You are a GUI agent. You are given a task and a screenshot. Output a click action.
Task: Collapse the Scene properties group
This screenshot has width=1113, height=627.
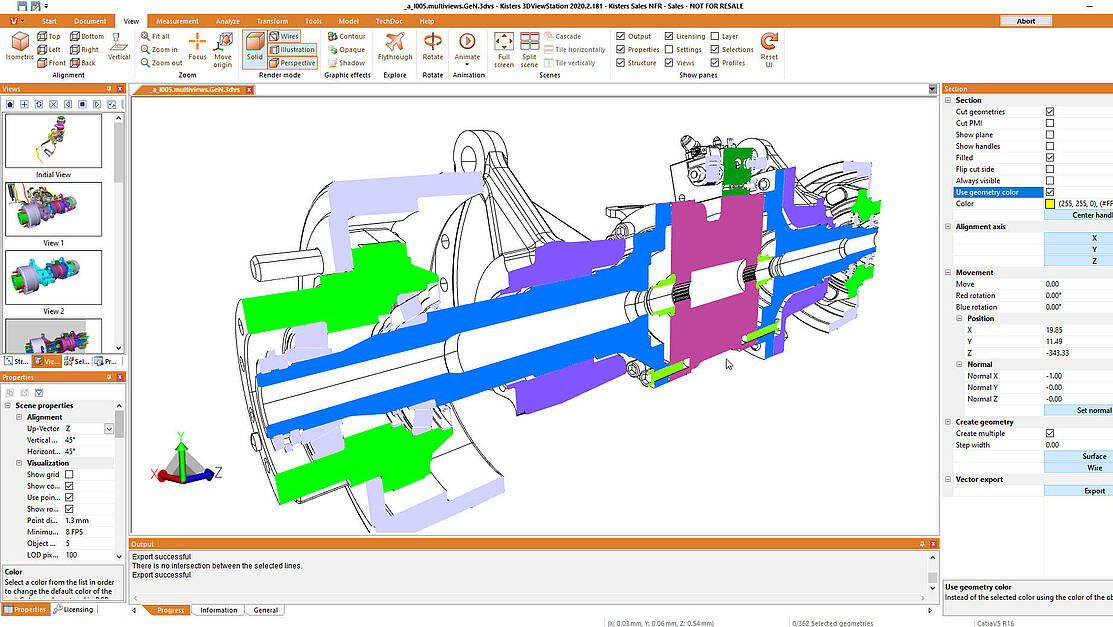tap(8, 405)
